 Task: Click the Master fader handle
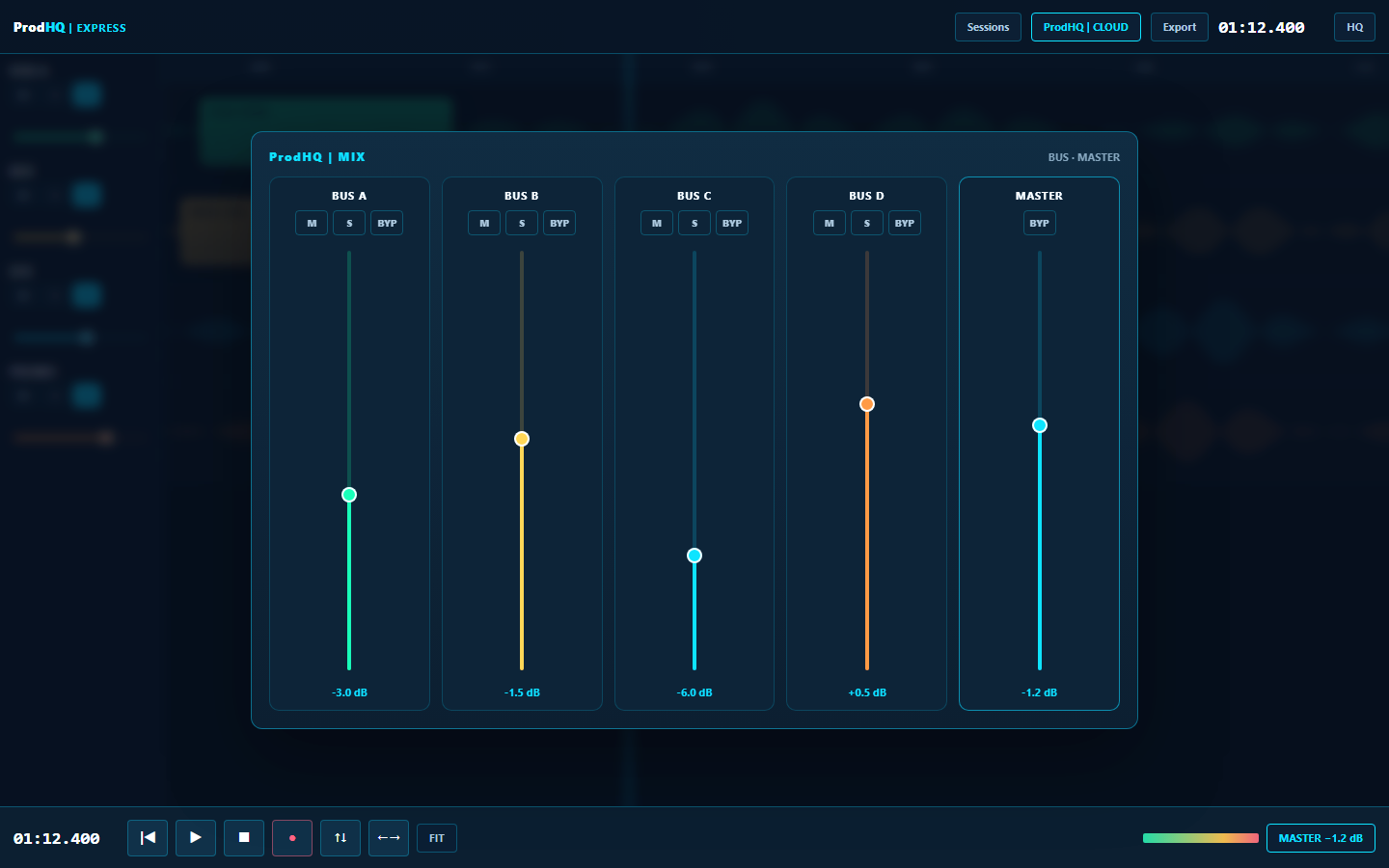(x=1040, y=425)
